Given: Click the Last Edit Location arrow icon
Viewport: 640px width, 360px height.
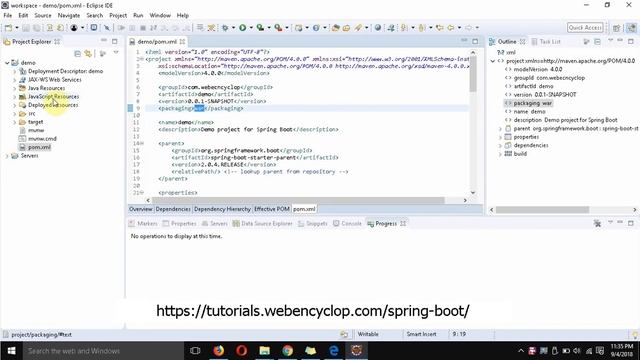Looking at the screenshot, I should pos(440,28).
